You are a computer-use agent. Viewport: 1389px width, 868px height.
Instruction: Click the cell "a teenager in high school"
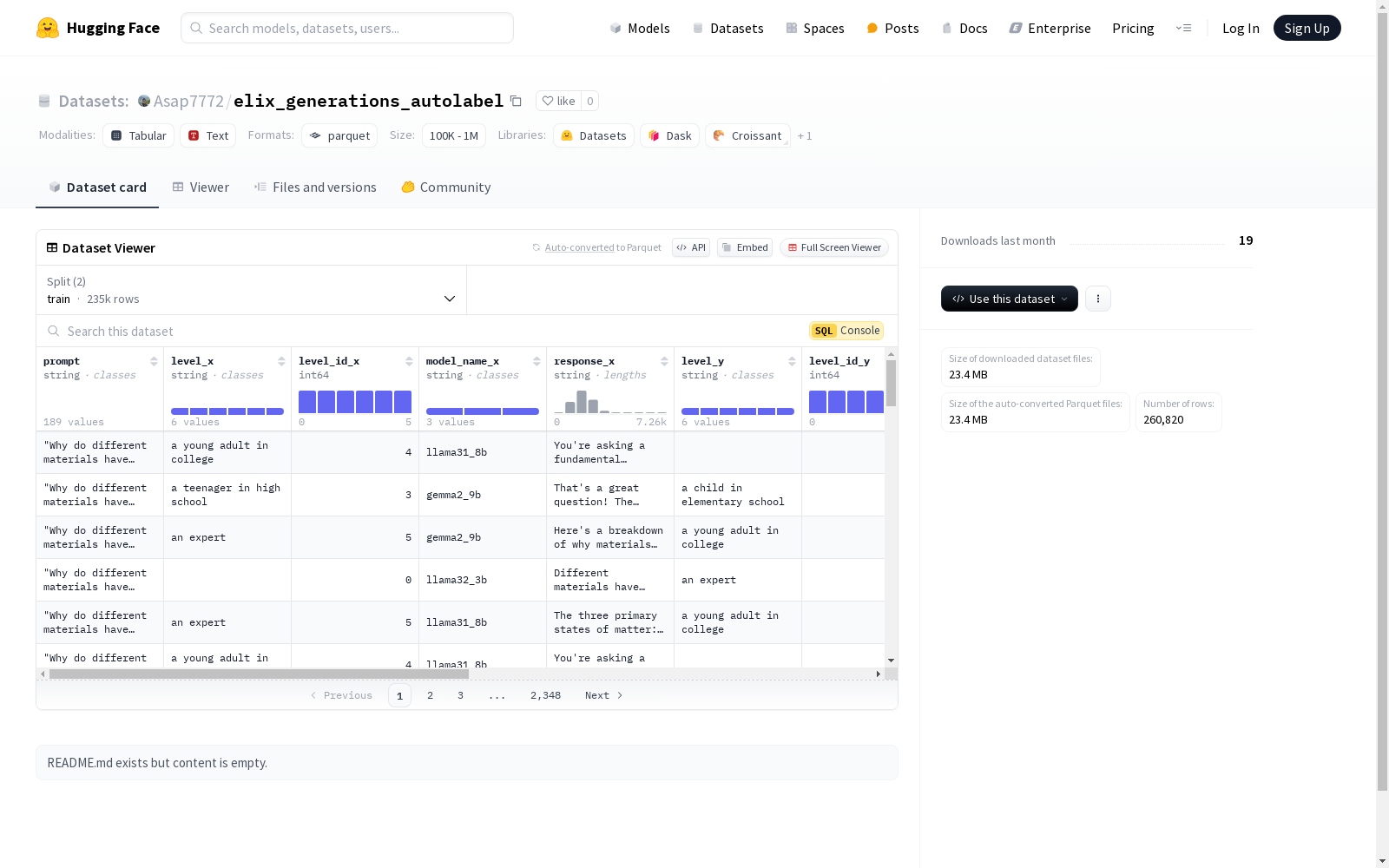(x=227, y=495)
